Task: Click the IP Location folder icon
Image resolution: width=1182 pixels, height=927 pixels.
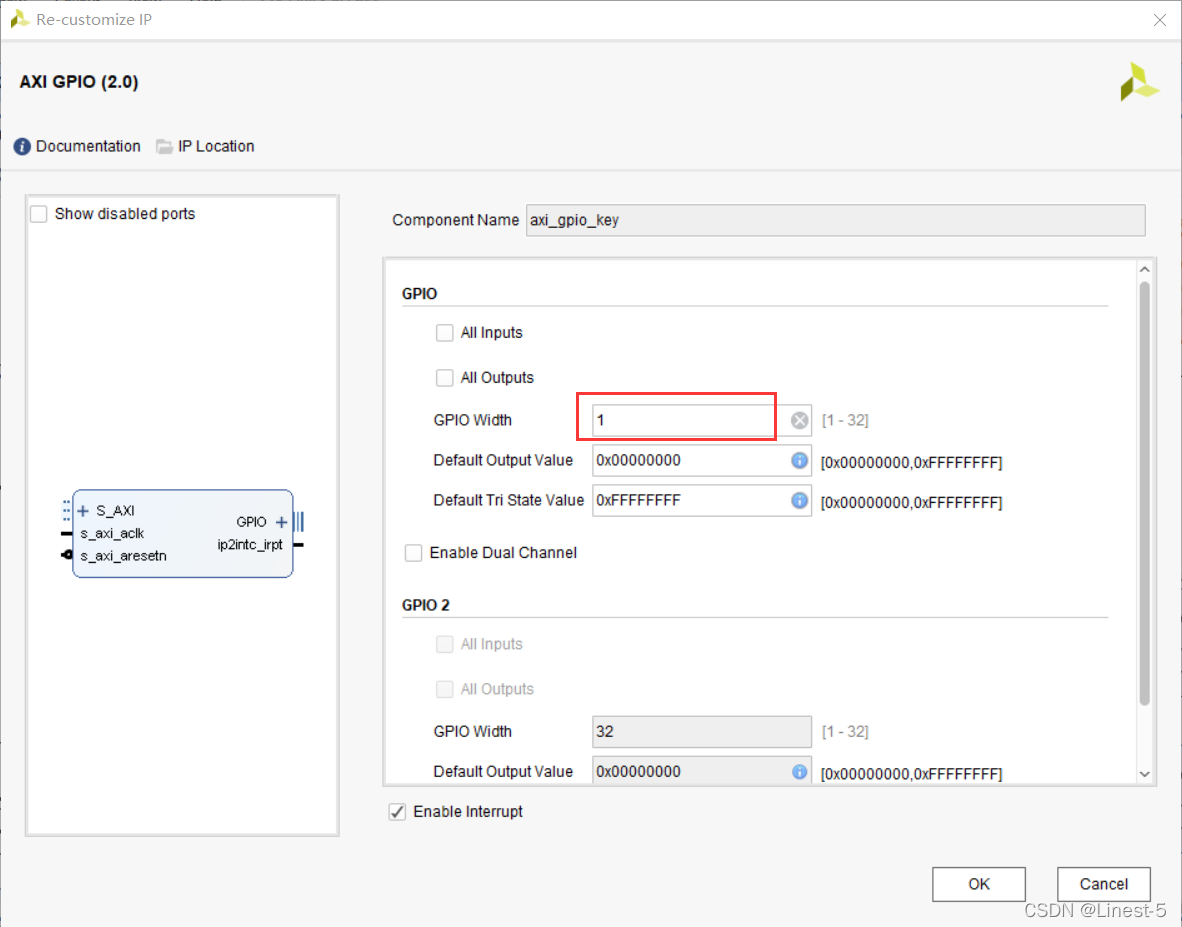Action: click(164, 146)
